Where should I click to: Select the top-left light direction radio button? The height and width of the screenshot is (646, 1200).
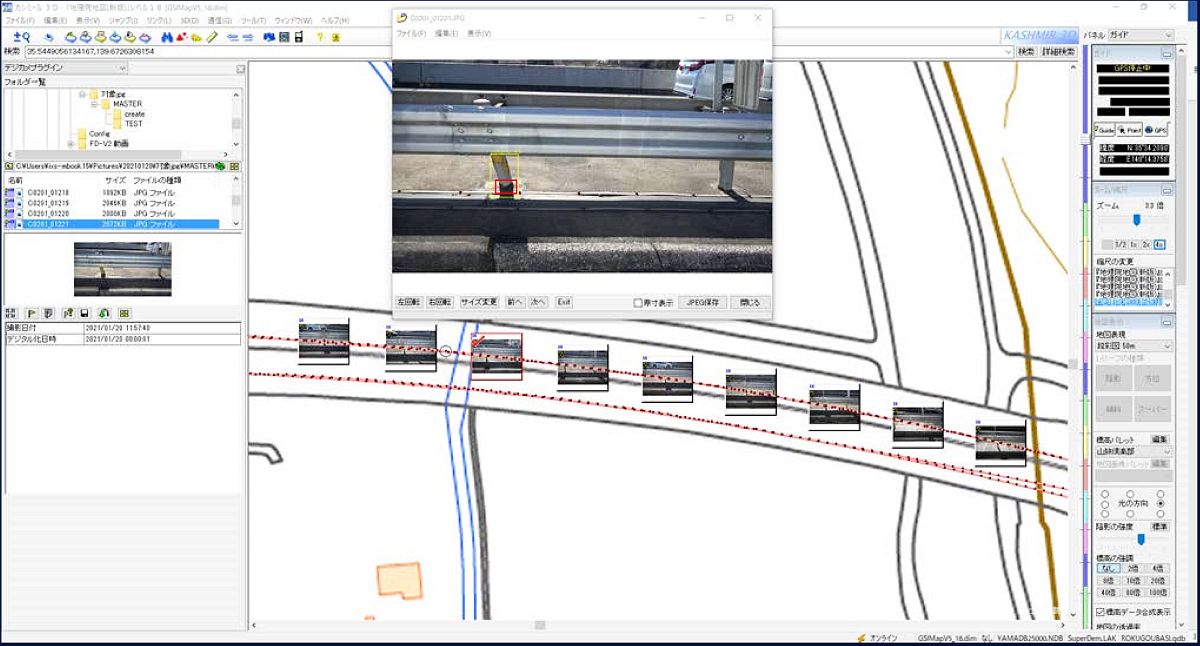[x=1104, y=493]
